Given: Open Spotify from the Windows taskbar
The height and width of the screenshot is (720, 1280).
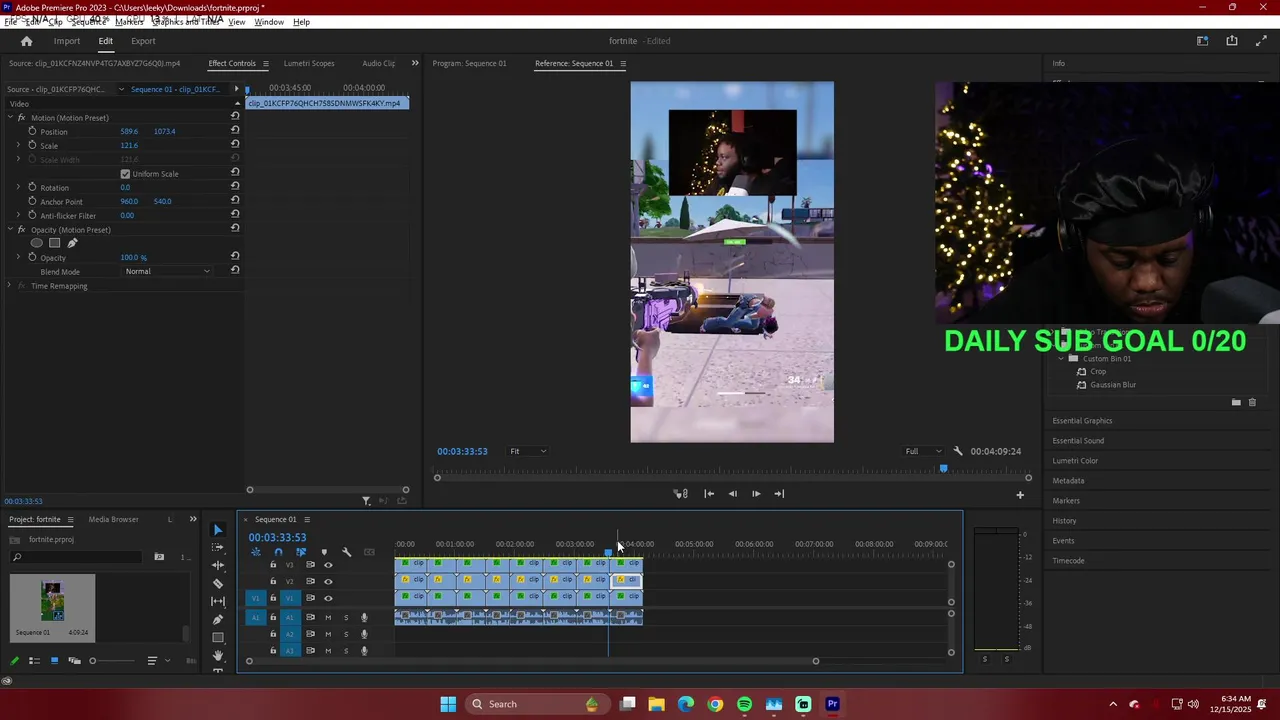Looking at the screenshot, I should pos(744,704).
